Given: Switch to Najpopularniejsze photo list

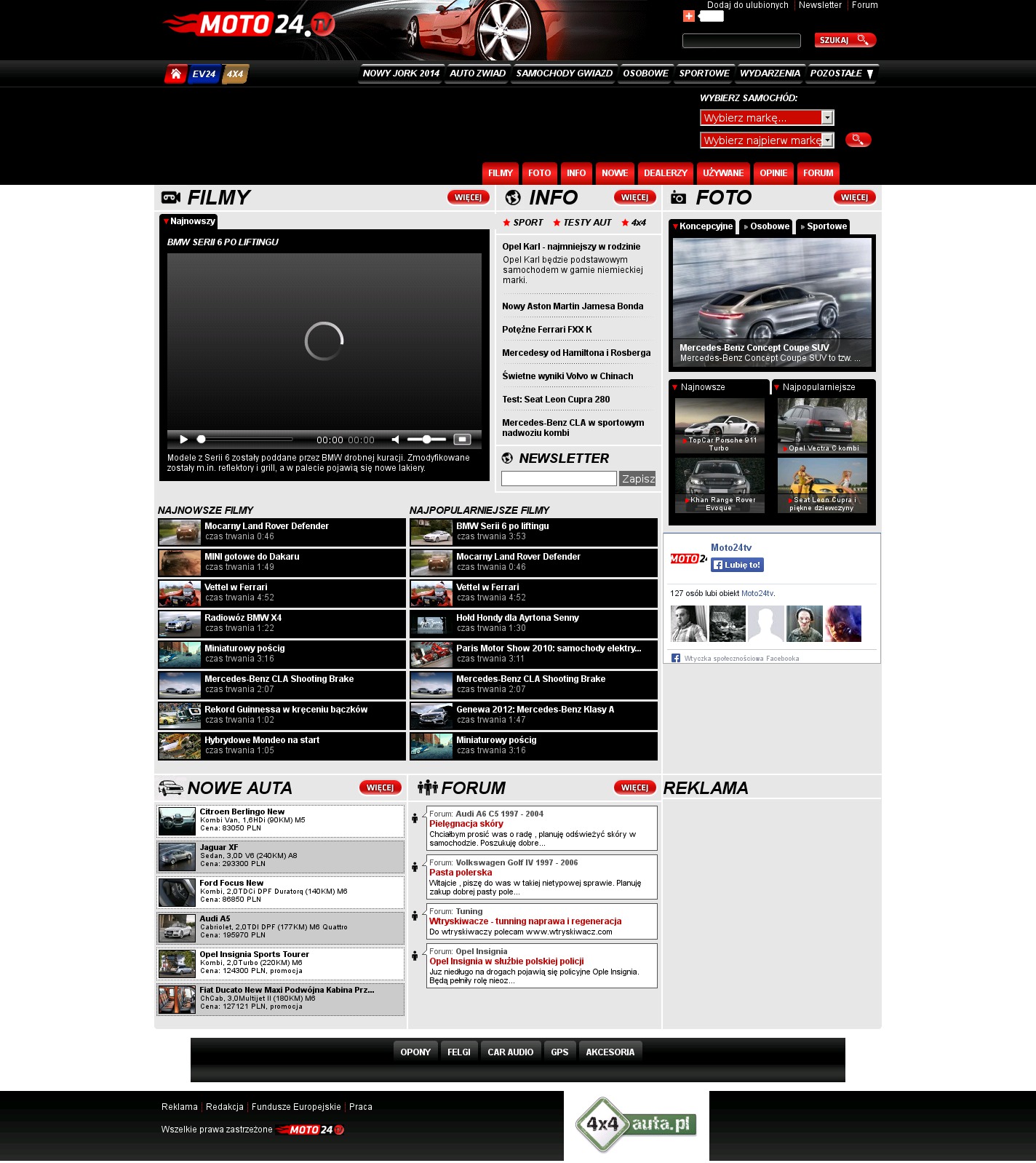Looking at the screenshot, I should (x=818, y=387).
